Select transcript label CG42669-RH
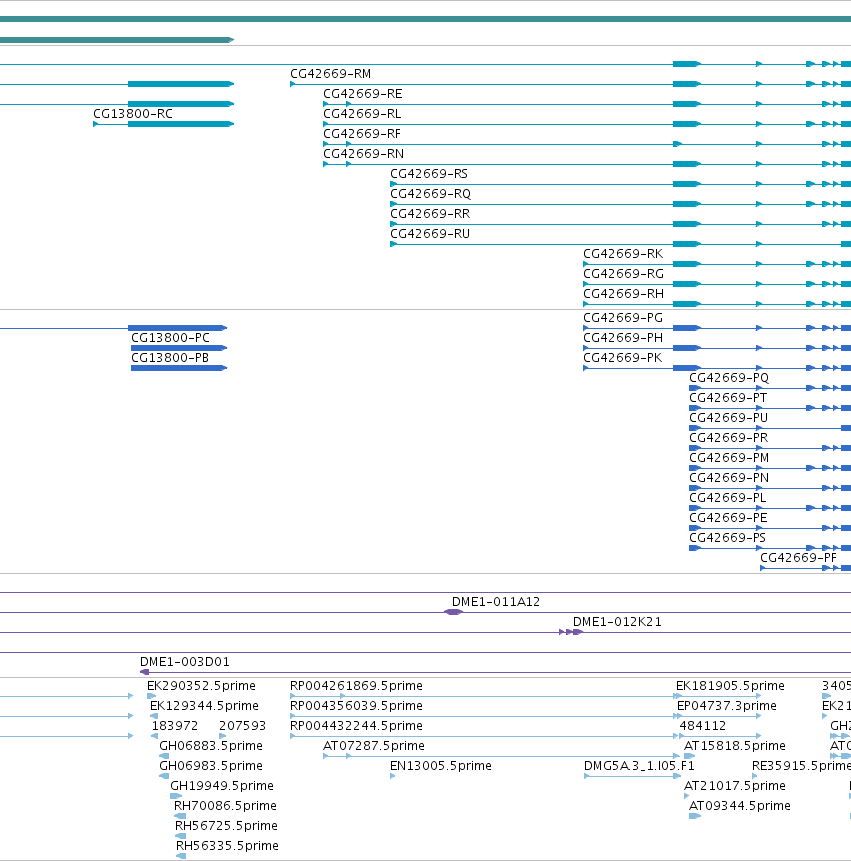This screenshot has width=851, height=861. [623, 294]
